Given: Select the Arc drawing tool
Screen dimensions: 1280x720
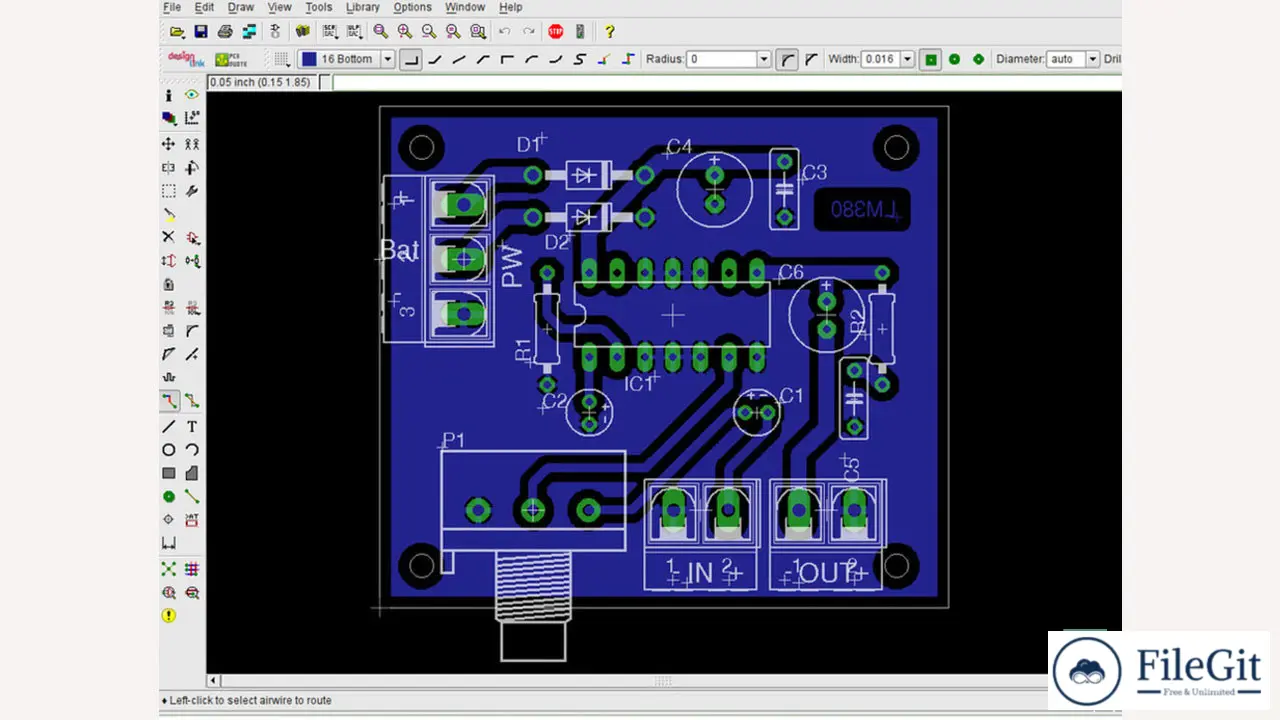Looking at the screenshot, I should click(191, 450).
